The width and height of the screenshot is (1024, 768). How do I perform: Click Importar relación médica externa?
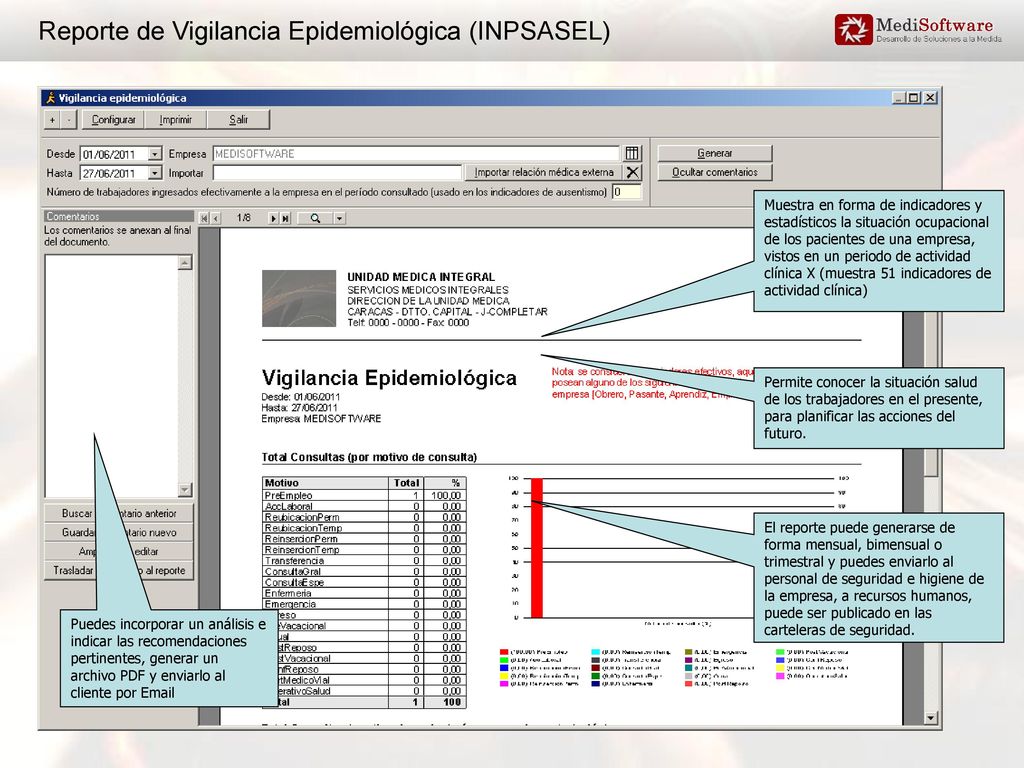coord(544,172)
